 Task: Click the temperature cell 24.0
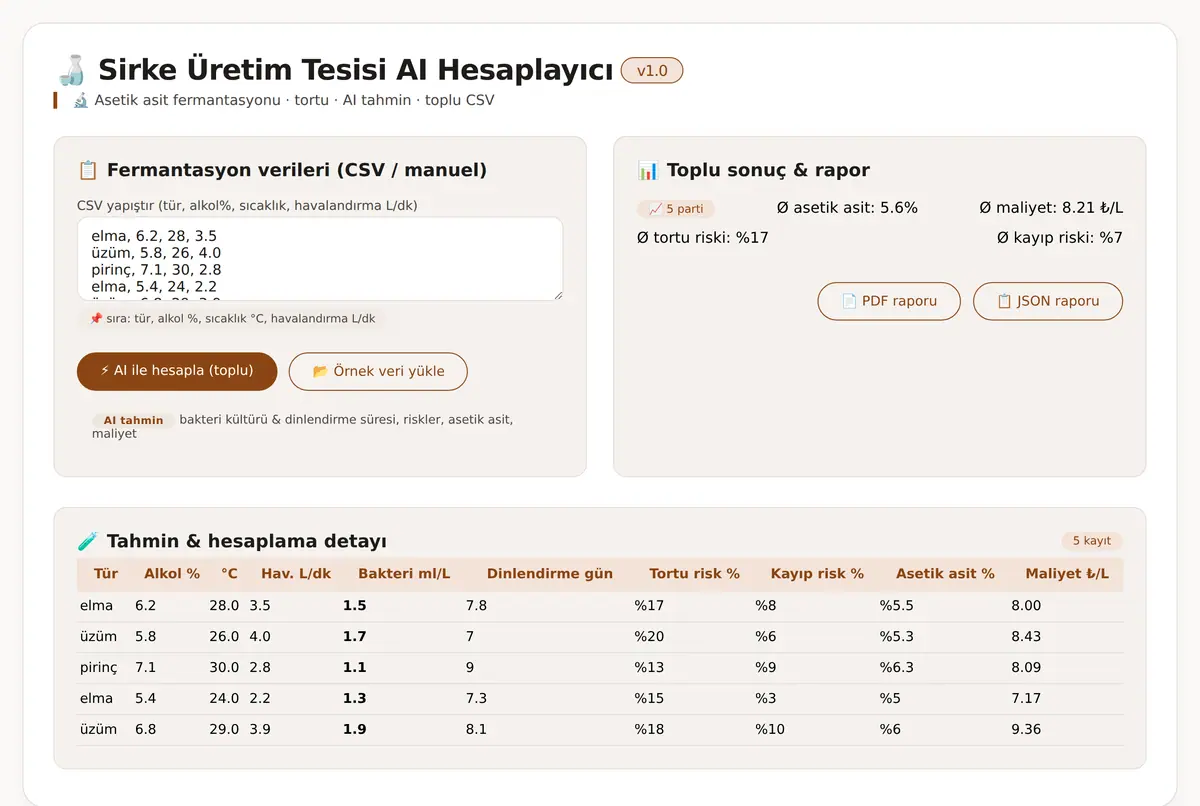coord(224,699)
